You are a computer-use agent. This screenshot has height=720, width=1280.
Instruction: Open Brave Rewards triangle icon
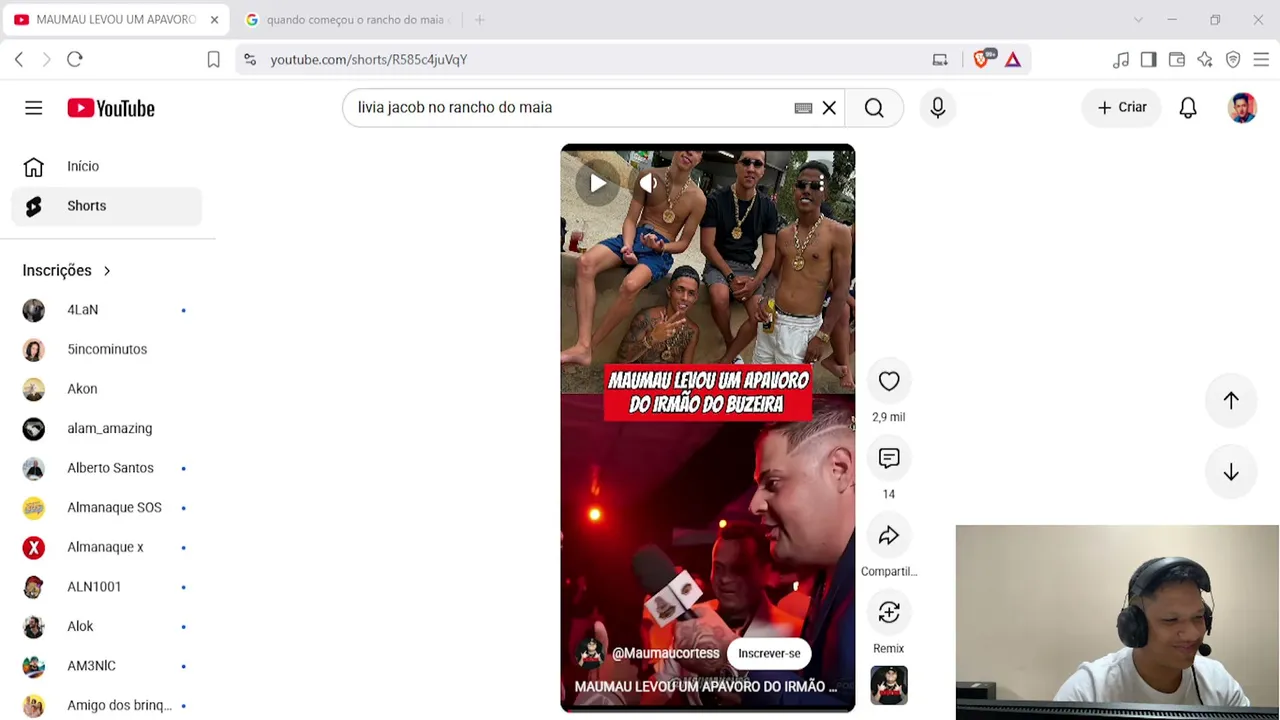click(1013, 60)
